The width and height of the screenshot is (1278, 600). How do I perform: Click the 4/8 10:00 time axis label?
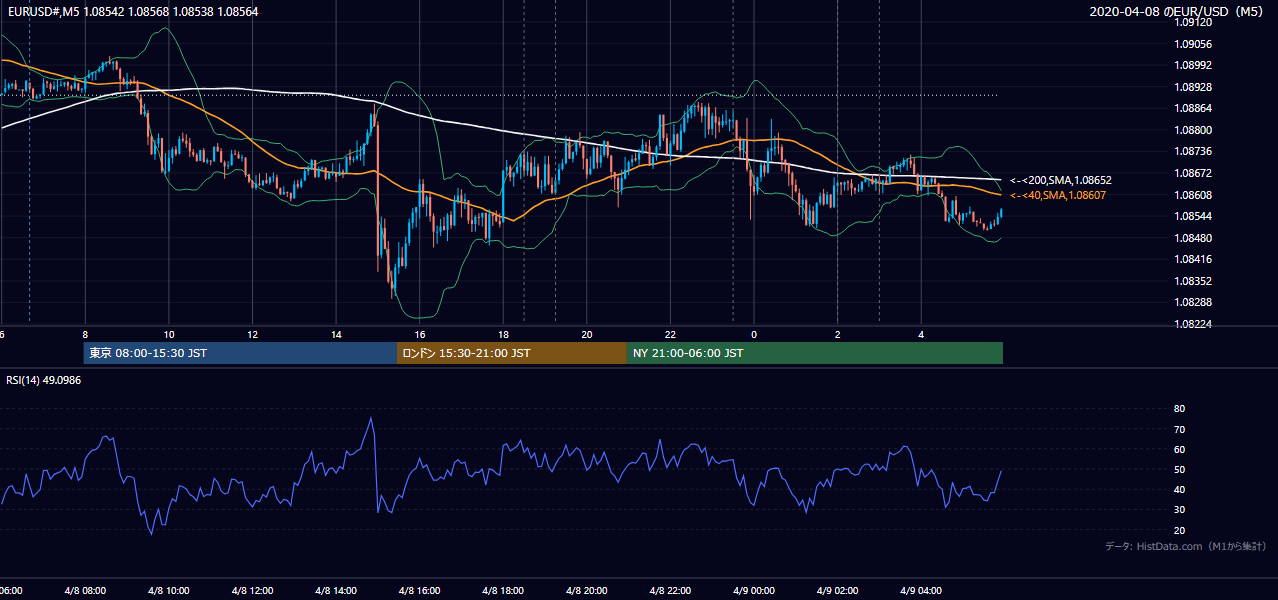[169, 591]
